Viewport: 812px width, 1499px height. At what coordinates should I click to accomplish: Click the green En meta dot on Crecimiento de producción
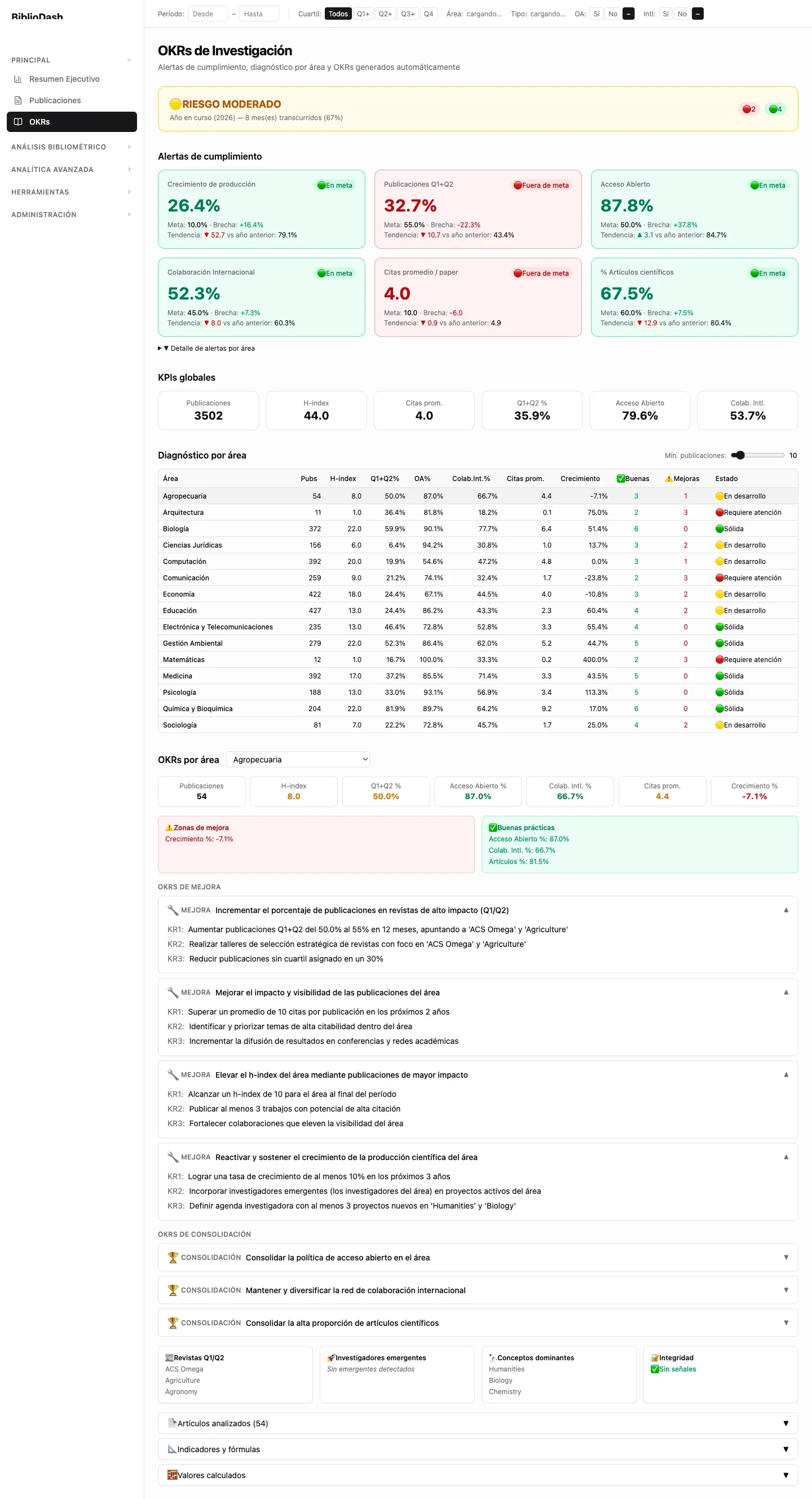[321, 186]
